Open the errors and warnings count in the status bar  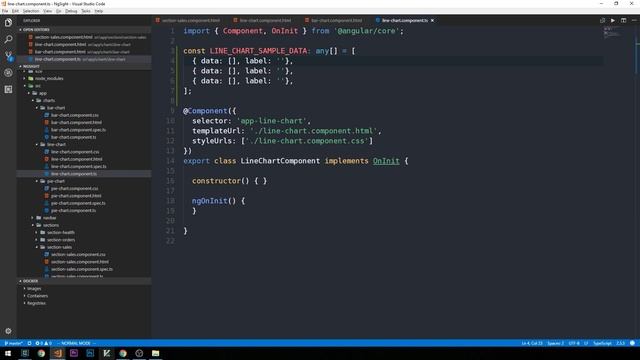coord(43,343)
